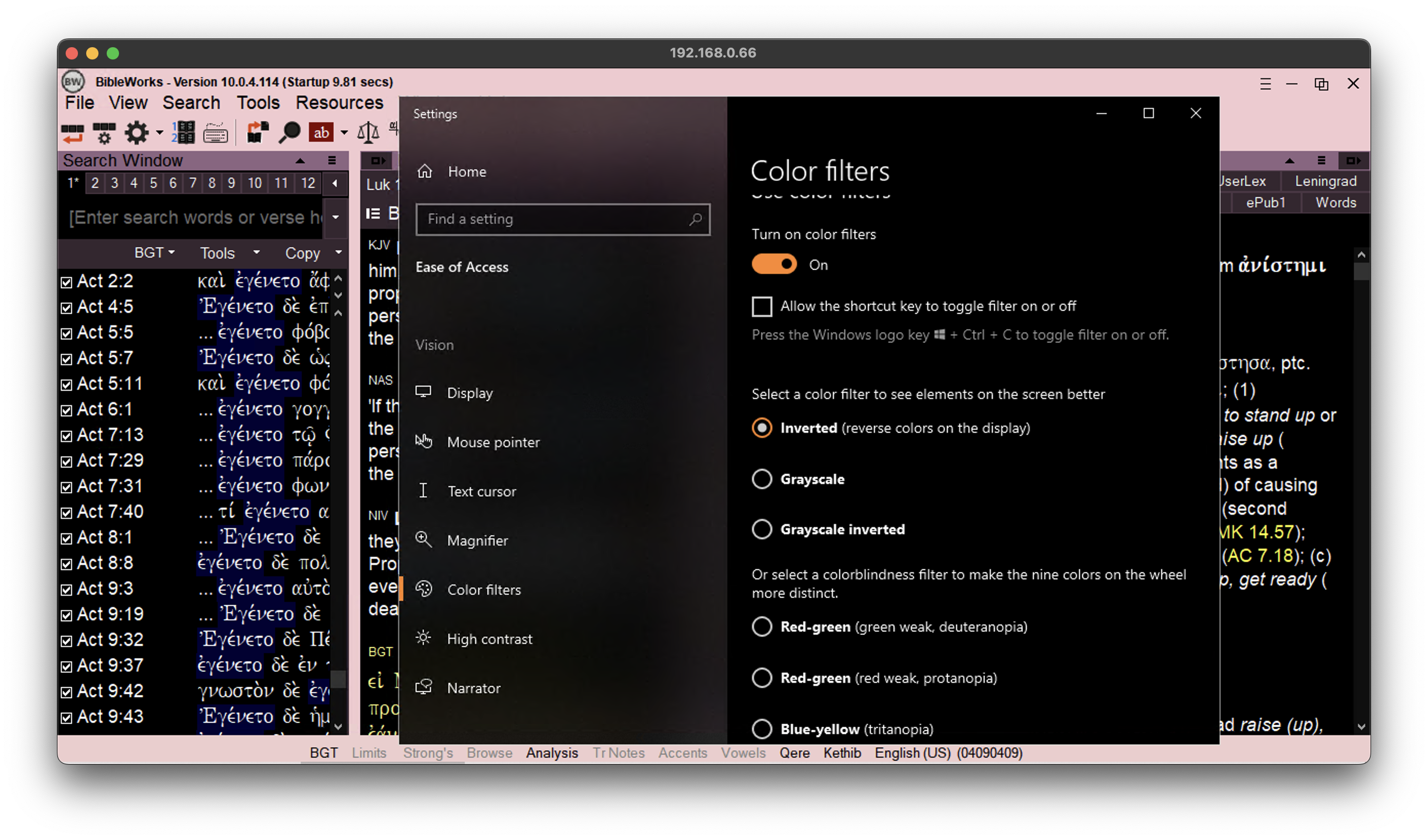Image resolution: width=1428 pixels, height=840 pixels.
Task: Click the book with orange export arrow icon
Action: click(x=258, y=132)
